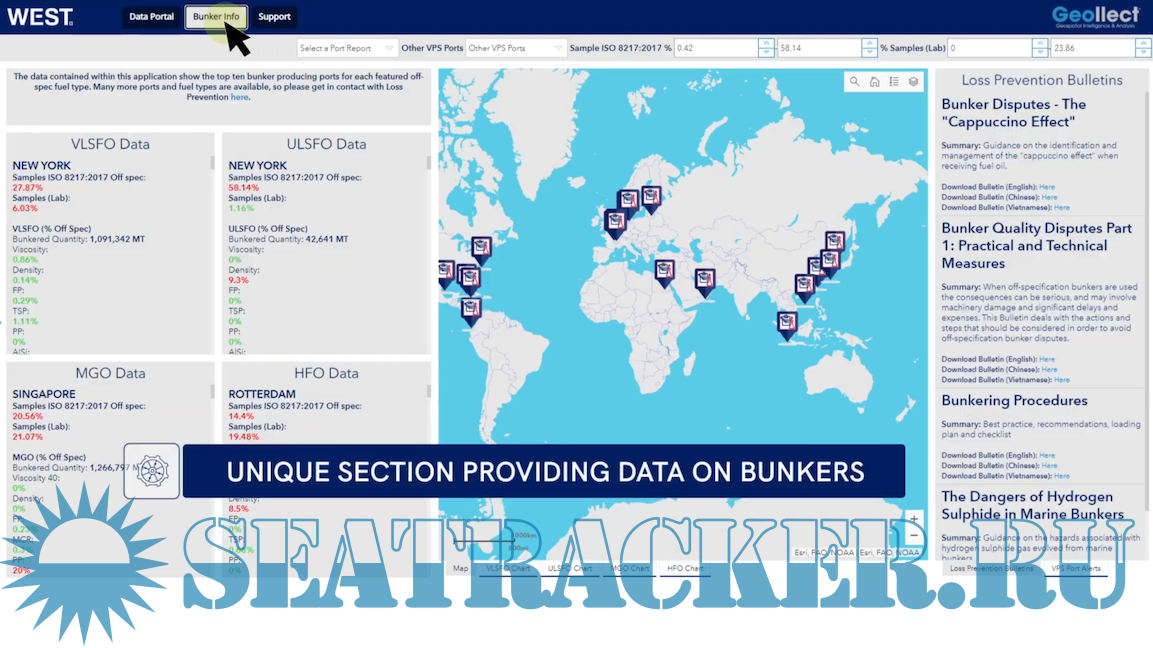This screenshot has width=1153, height=648.
Task: Open the map layers stack icon
Action: tap(913, 82)
